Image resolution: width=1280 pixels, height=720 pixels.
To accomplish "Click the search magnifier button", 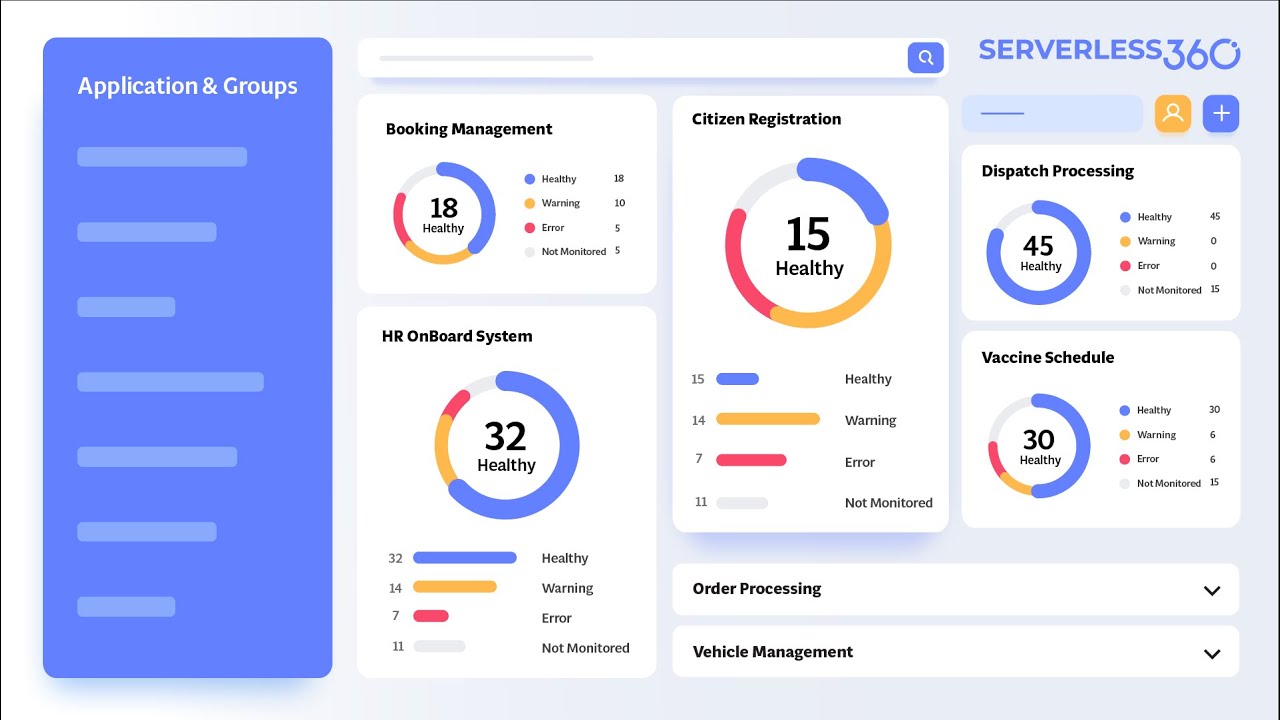I will tap(926, 58).
